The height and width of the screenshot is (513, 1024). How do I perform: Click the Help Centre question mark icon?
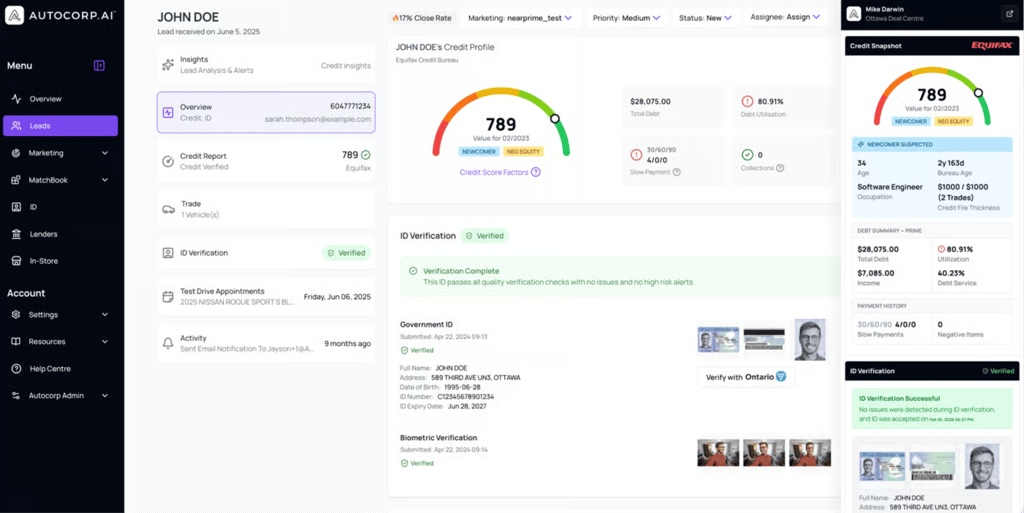coord(16,369)
